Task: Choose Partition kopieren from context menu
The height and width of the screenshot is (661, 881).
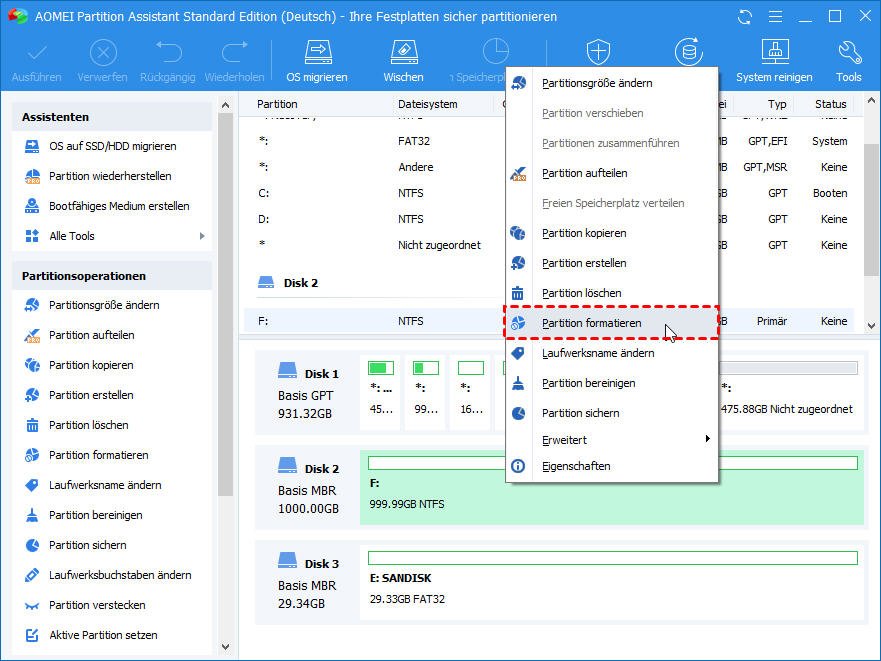Action: pyautogui.click(x=612, y=233)
